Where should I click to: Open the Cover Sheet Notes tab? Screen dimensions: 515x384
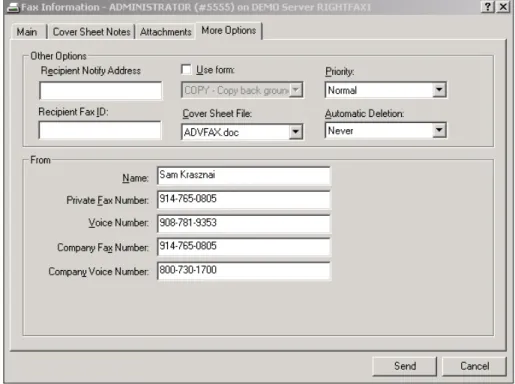91,32
